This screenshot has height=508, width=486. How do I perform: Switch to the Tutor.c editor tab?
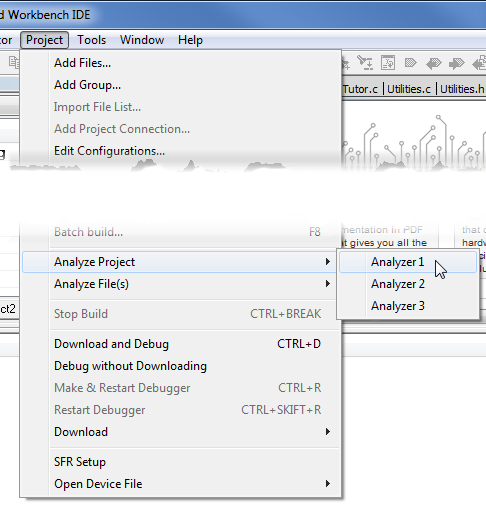[x=361, y=89]
